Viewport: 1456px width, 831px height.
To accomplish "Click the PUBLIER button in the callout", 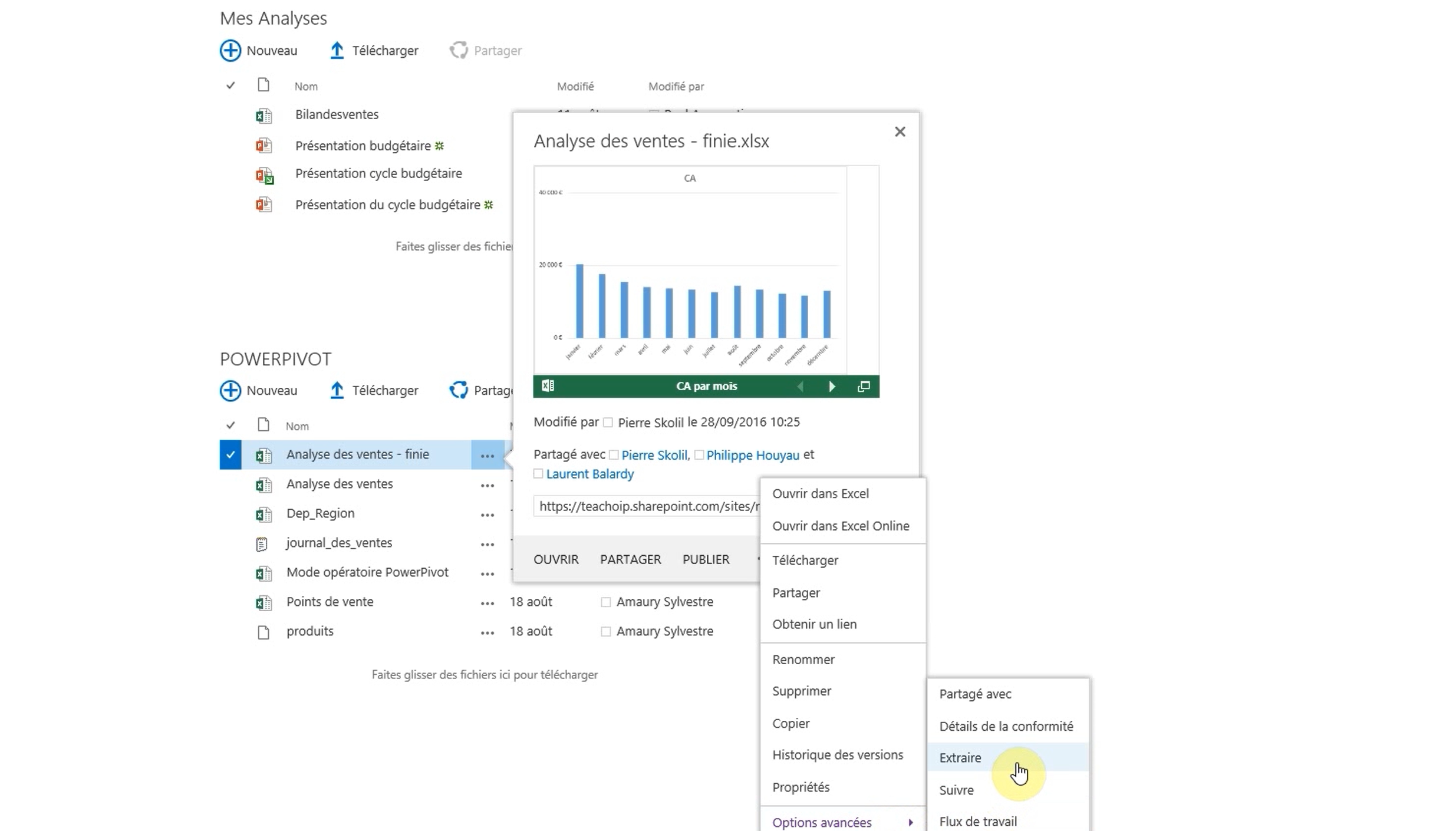I will [x=706, y=559].
